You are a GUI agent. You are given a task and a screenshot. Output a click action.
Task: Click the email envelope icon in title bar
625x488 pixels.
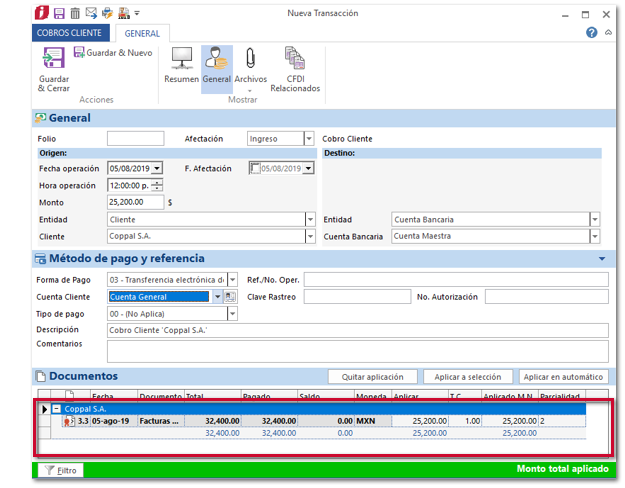click(x=91, y=13)
